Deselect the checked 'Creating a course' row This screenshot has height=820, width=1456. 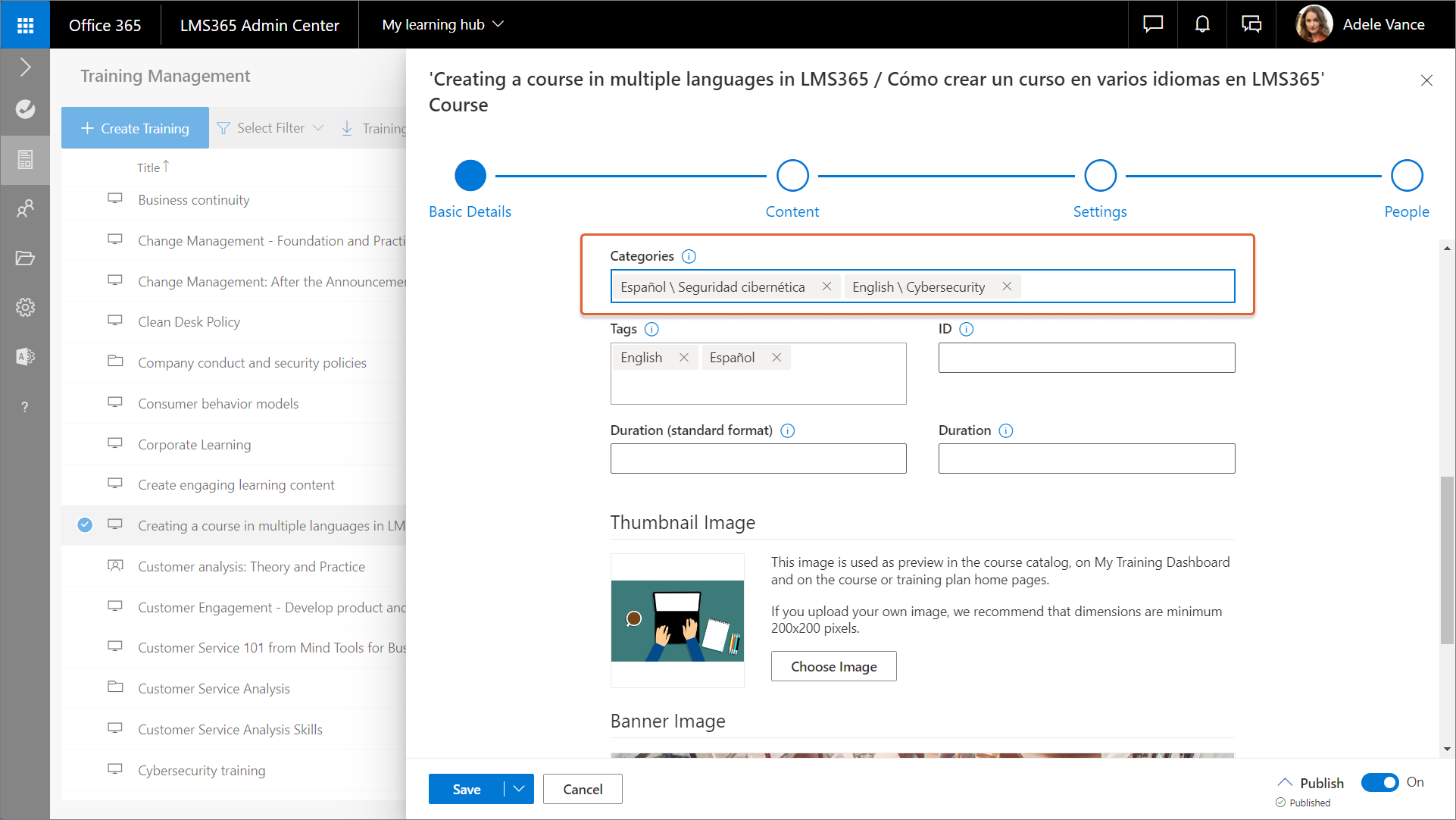(85, 524)
